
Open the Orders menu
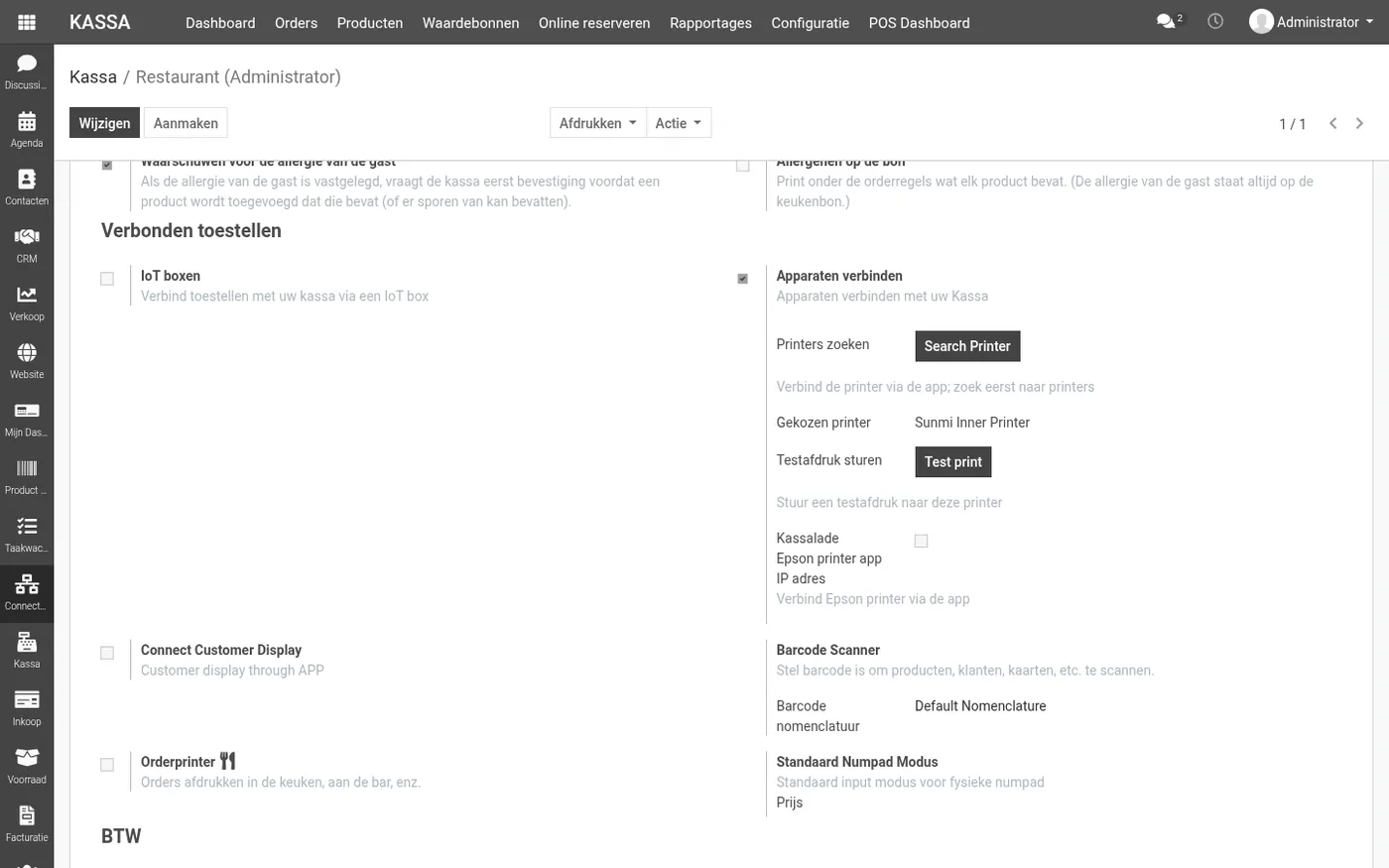(x=296, y=23)
